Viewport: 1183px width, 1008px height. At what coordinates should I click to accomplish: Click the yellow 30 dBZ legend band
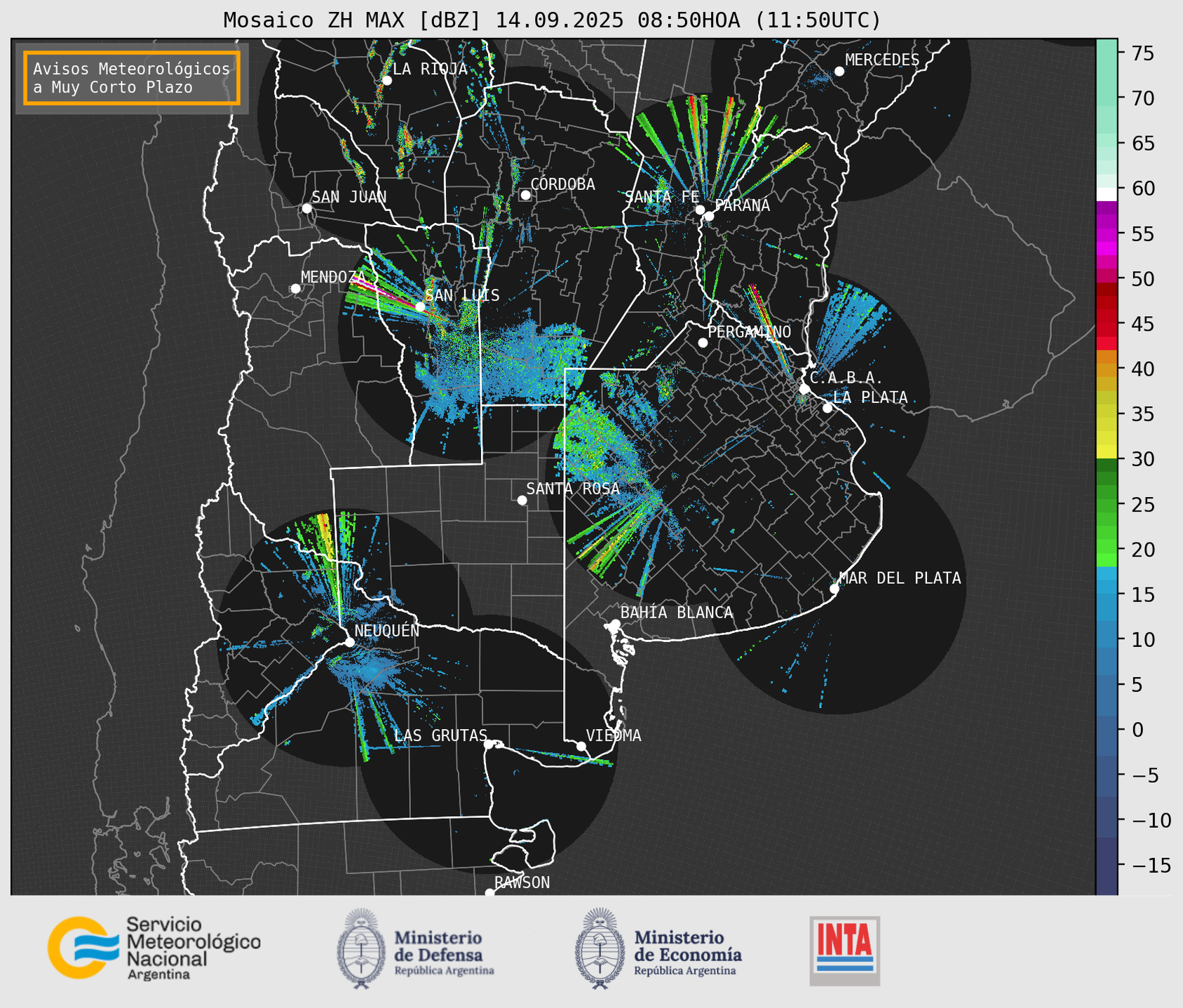[1107, 451]
